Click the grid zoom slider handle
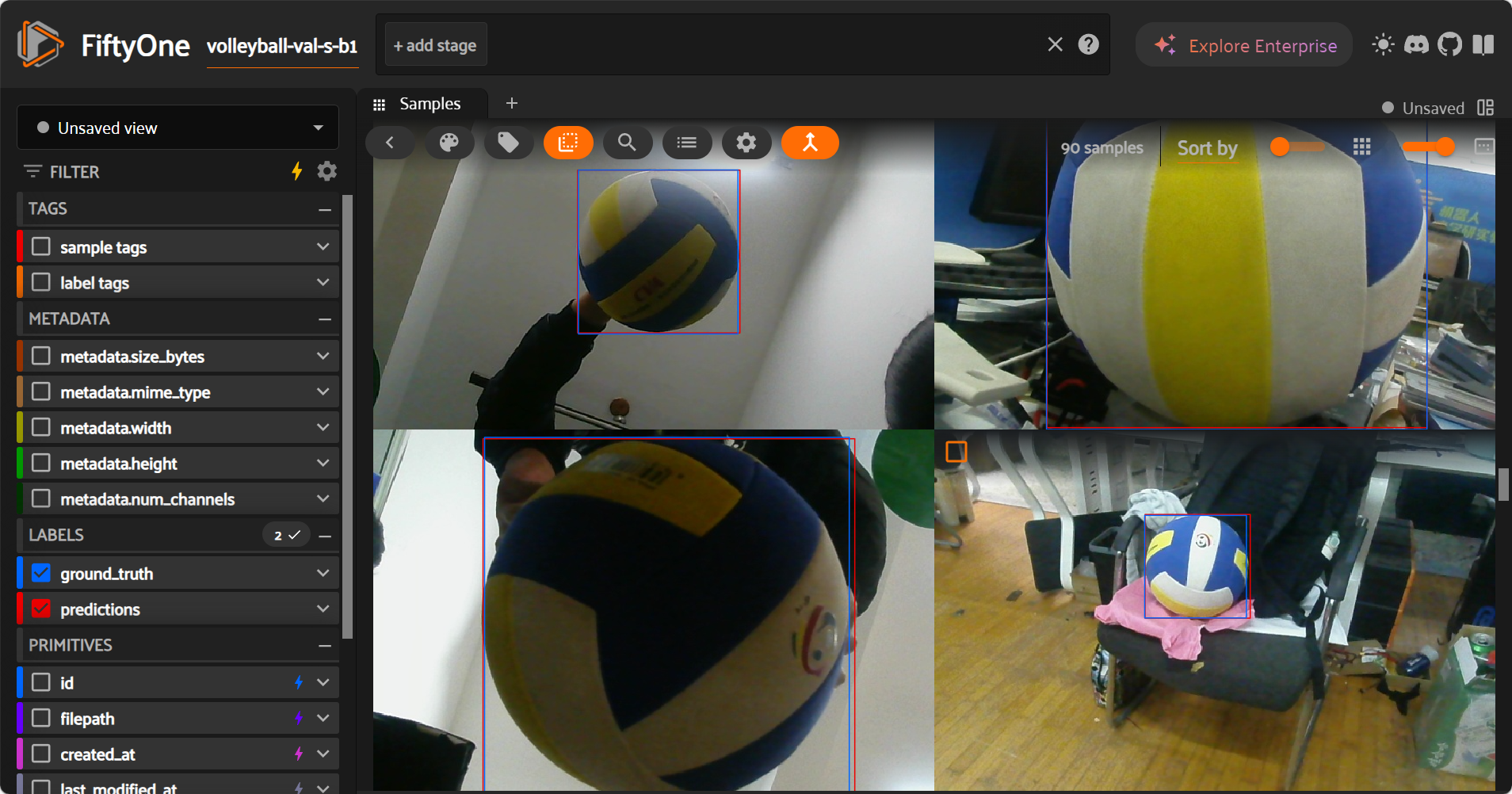Viewport: 1512px width, 794px height. click(x=1445, y=147)
